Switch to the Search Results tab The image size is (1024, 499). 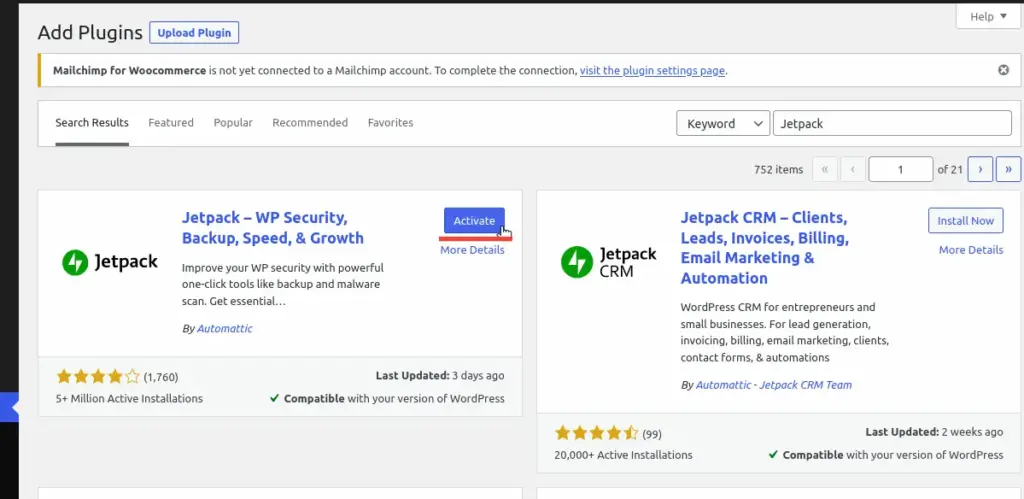[92, 123]
